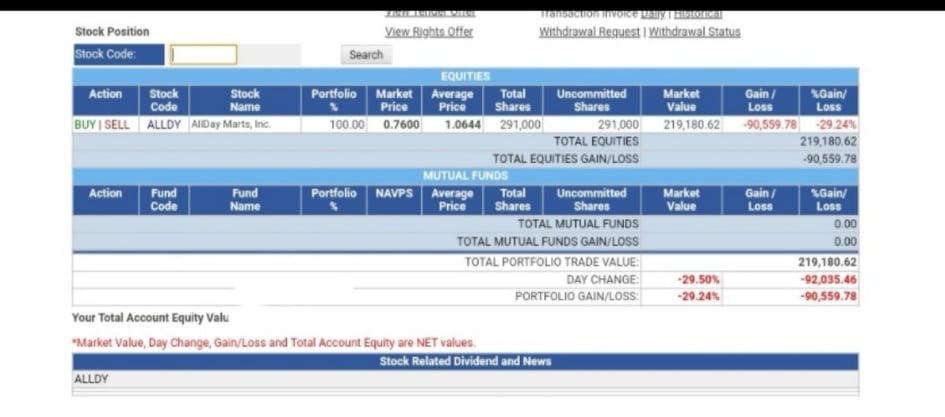Click the Daily transaction invoice link

[x=653, y=14]
